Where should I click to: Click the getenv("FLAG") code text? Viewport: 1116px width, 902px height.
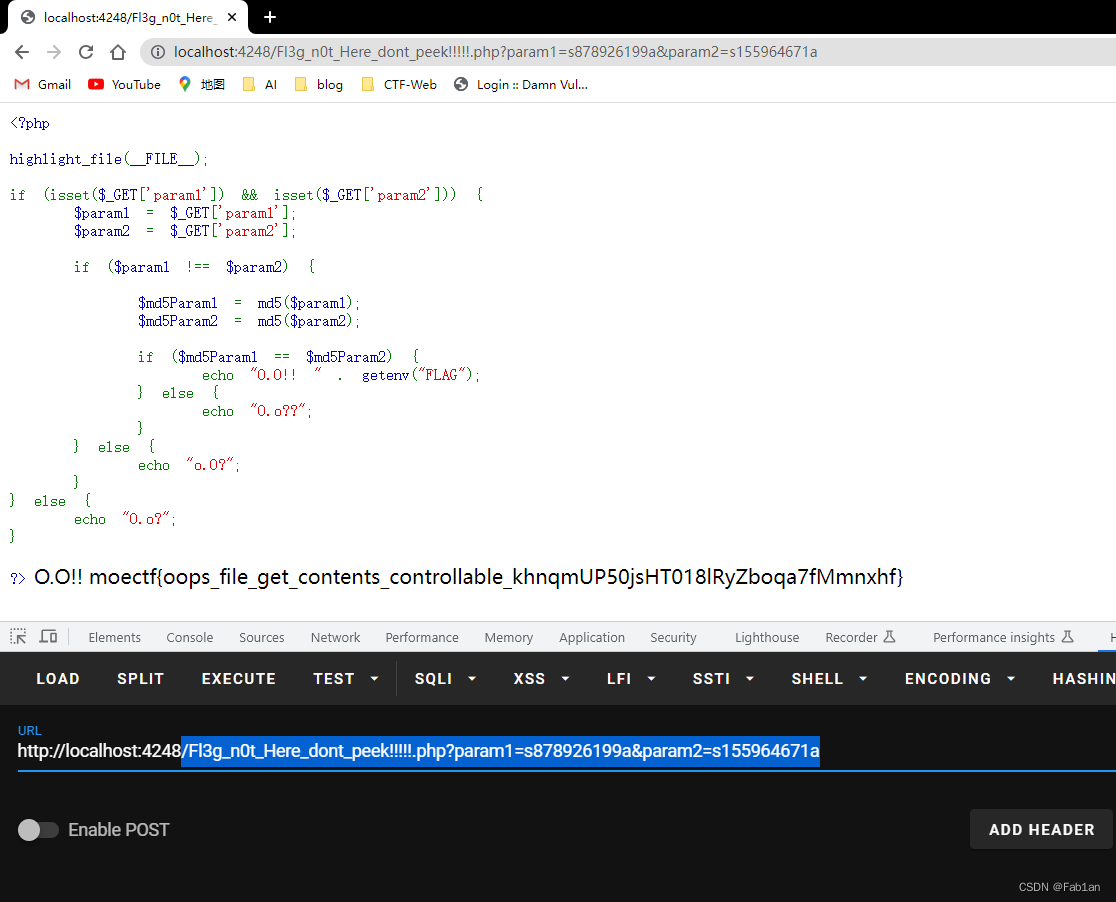417,374
